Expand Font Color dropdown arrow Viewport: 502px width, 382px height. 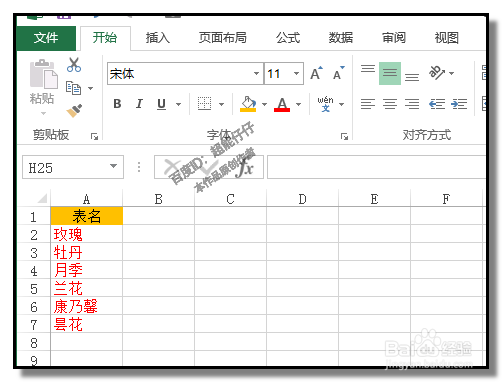[x=298, y=104]
